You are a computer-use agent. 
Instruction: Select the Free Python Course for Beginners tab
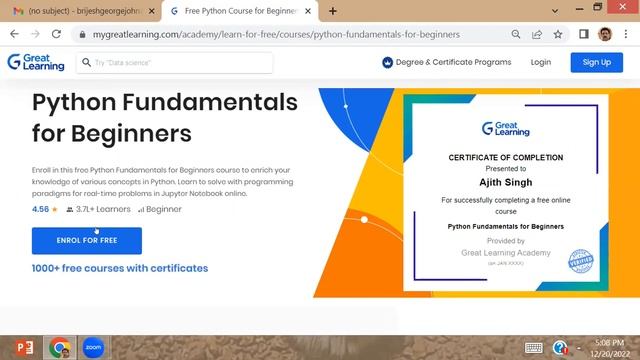click(x=240, y=11)
